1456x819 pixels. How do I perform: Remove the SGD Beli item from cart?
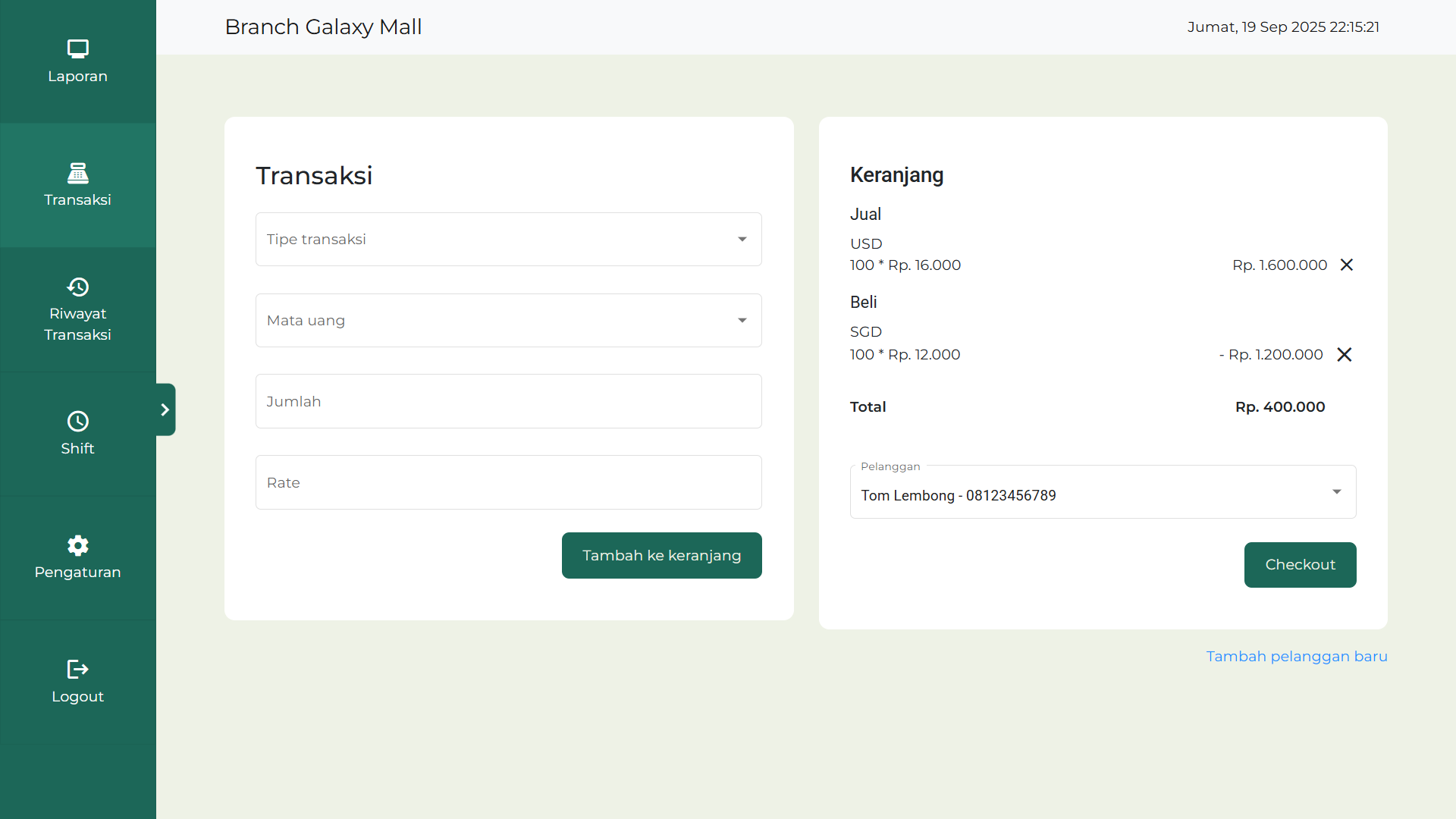click(x=1345, y=354)
